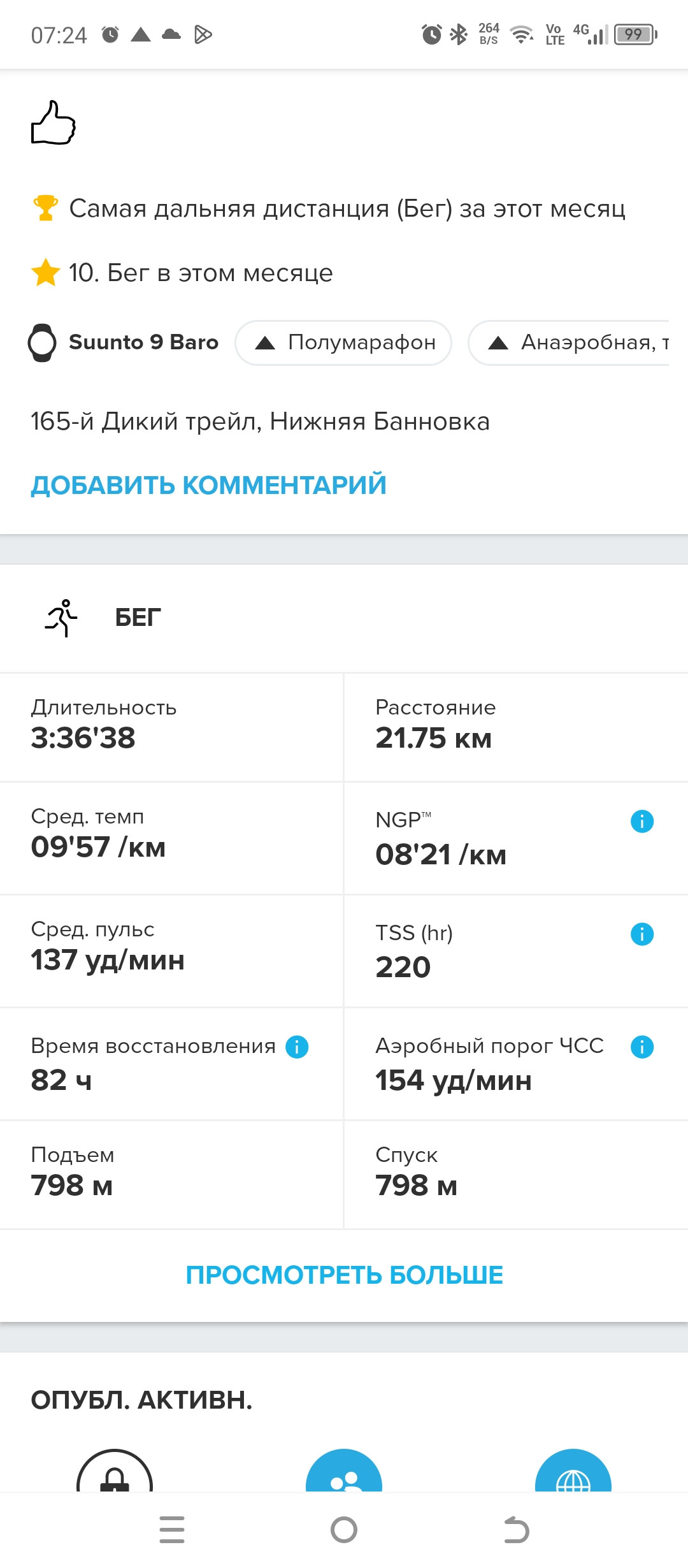The width and height of the screenshot is (688, 1568).
Task: Tap the Расстояние 21.75 км cell
Action: (516, 727)
